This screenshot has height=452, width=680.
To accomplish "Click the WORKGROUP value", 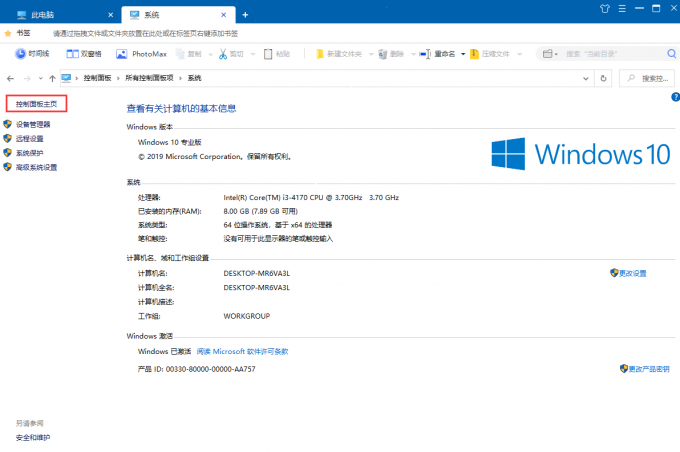I will coord(247,316).
